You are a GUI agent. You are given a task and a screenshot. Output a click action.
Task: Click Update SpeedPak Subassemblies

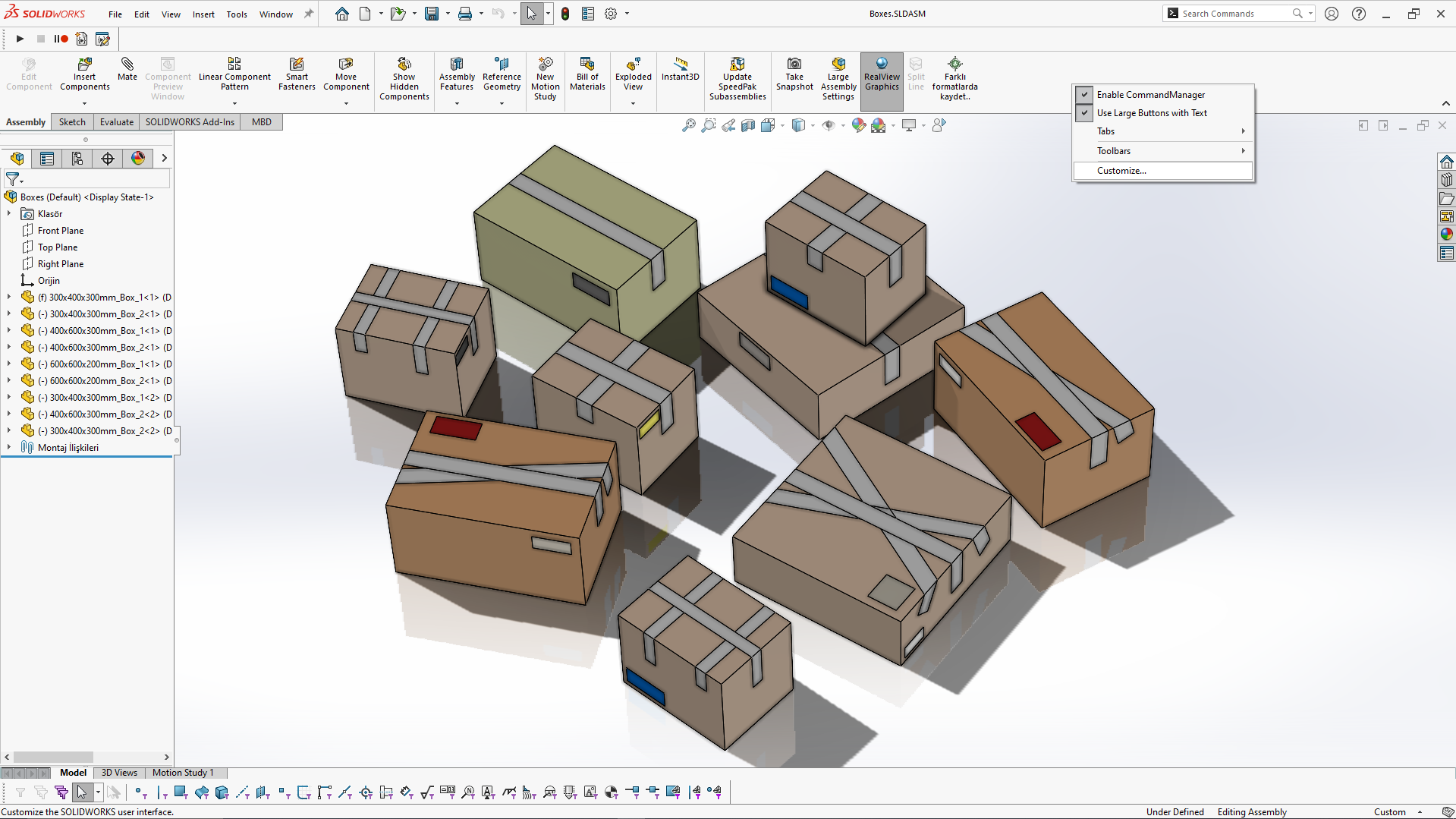[x=737, y=79]
